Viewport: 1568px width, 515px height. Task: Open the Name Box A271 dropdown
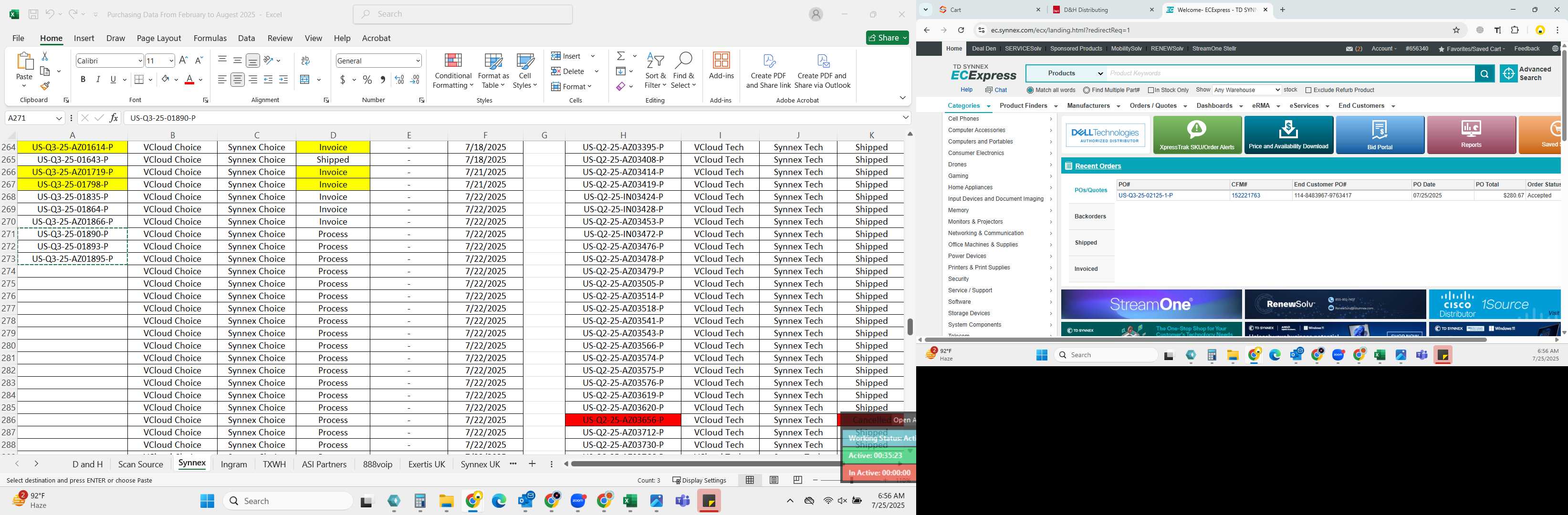(x=59, y=118)
